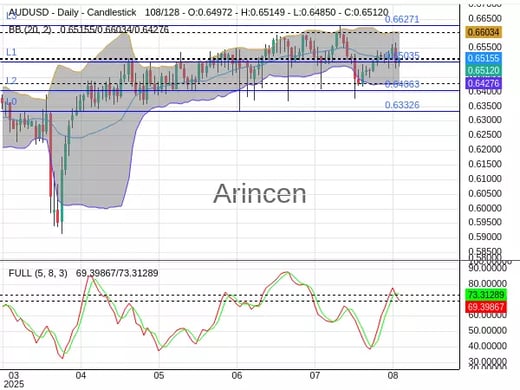Click the AUDUSD - Daily - Candlestick chart title

click(72, 13)
